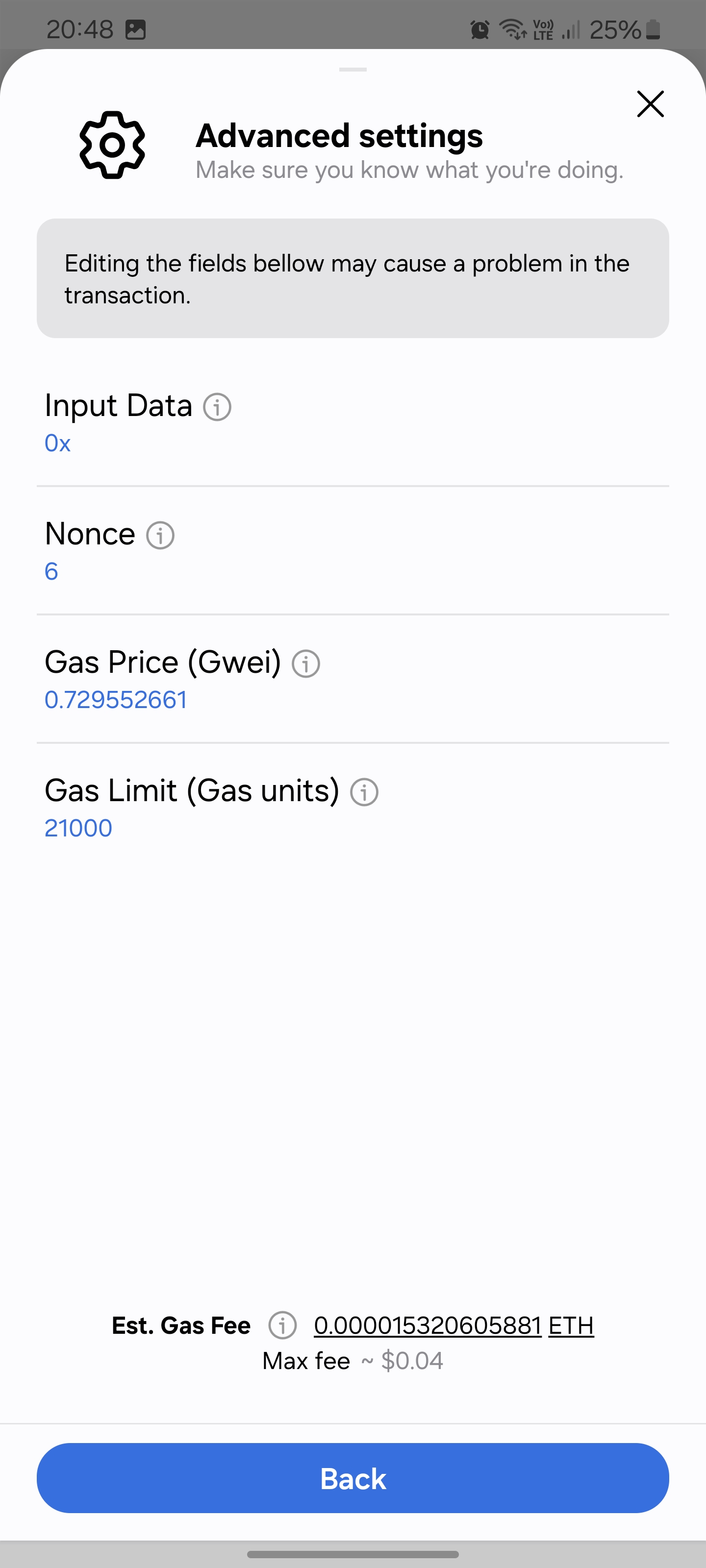The width and height of the screenshot is (706, 1568).
Task: Click the Advanced settings gear icon
Action: 112,145
